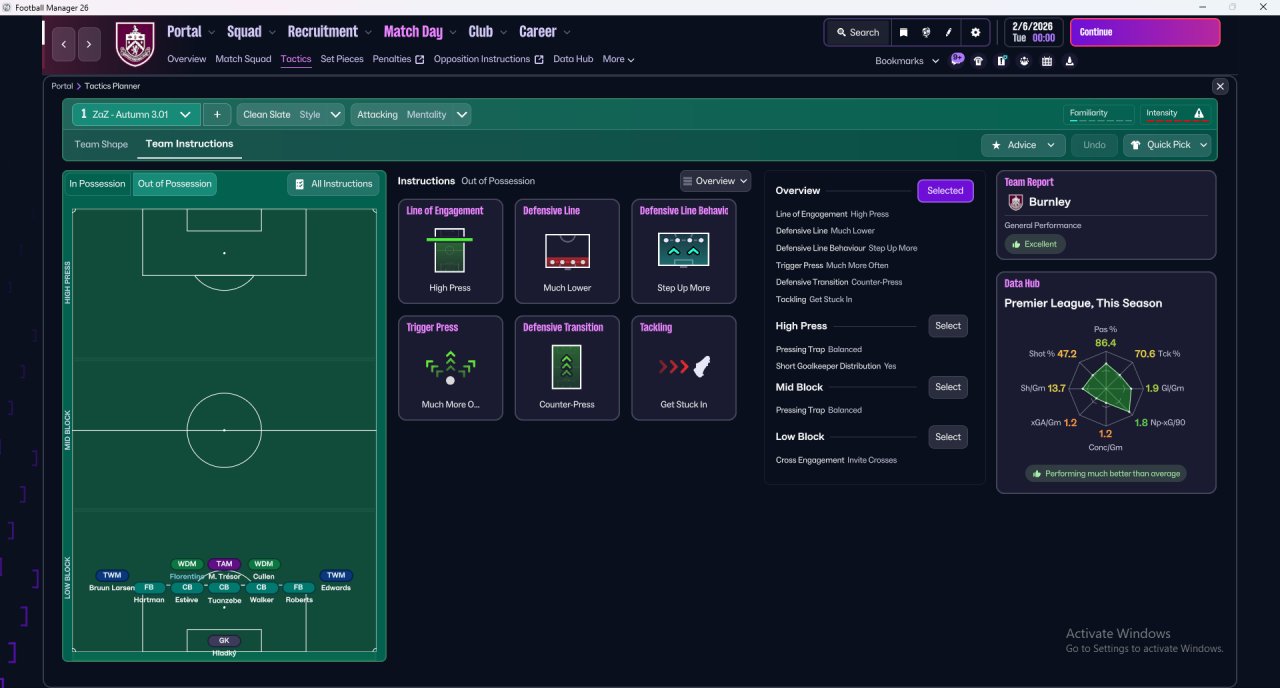Open the globe world icon
This screenshot has width=1280, height=688.
pyautogui.click(x=926, y=32)
